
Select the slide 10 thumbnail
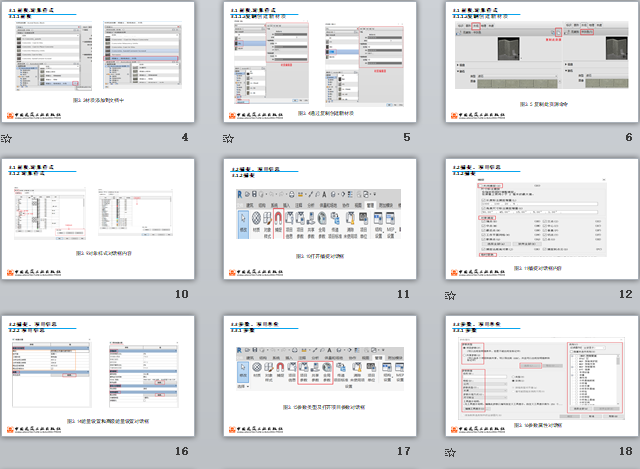coord(97,218)
